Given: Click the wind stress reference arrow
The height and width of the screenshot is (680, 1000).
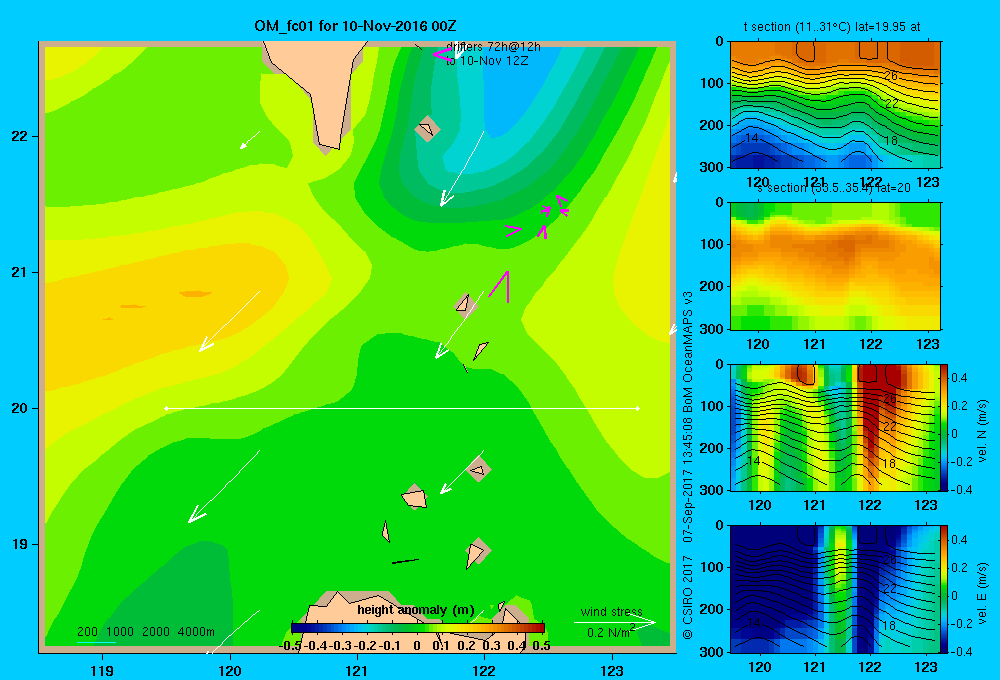Looking at the screenshot, I should coord(615,623).
